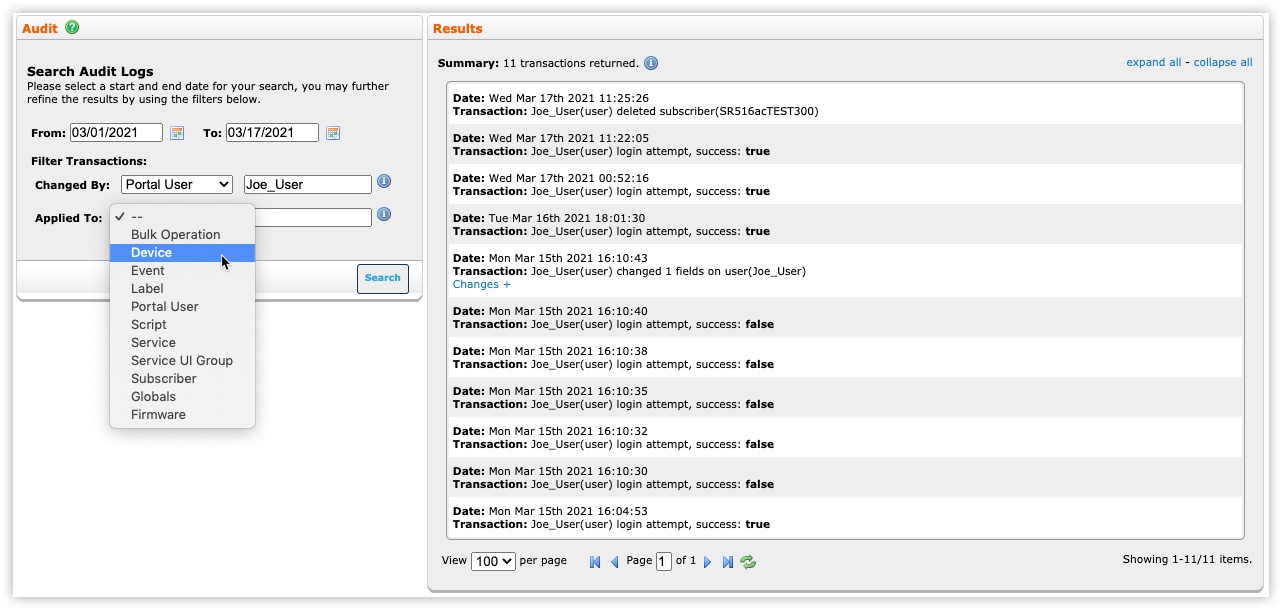Pick Firmware from the dropdown list
This screenshot has height=610, width=1282.
pos(158,415)
